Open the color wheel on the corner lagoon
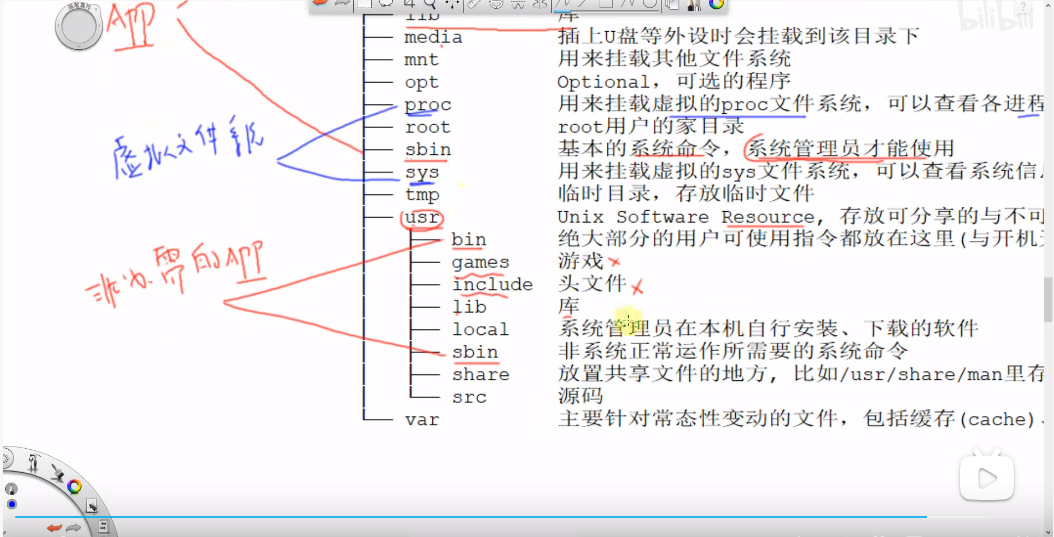Viewport: 1054px width, 537px height. 74,487
